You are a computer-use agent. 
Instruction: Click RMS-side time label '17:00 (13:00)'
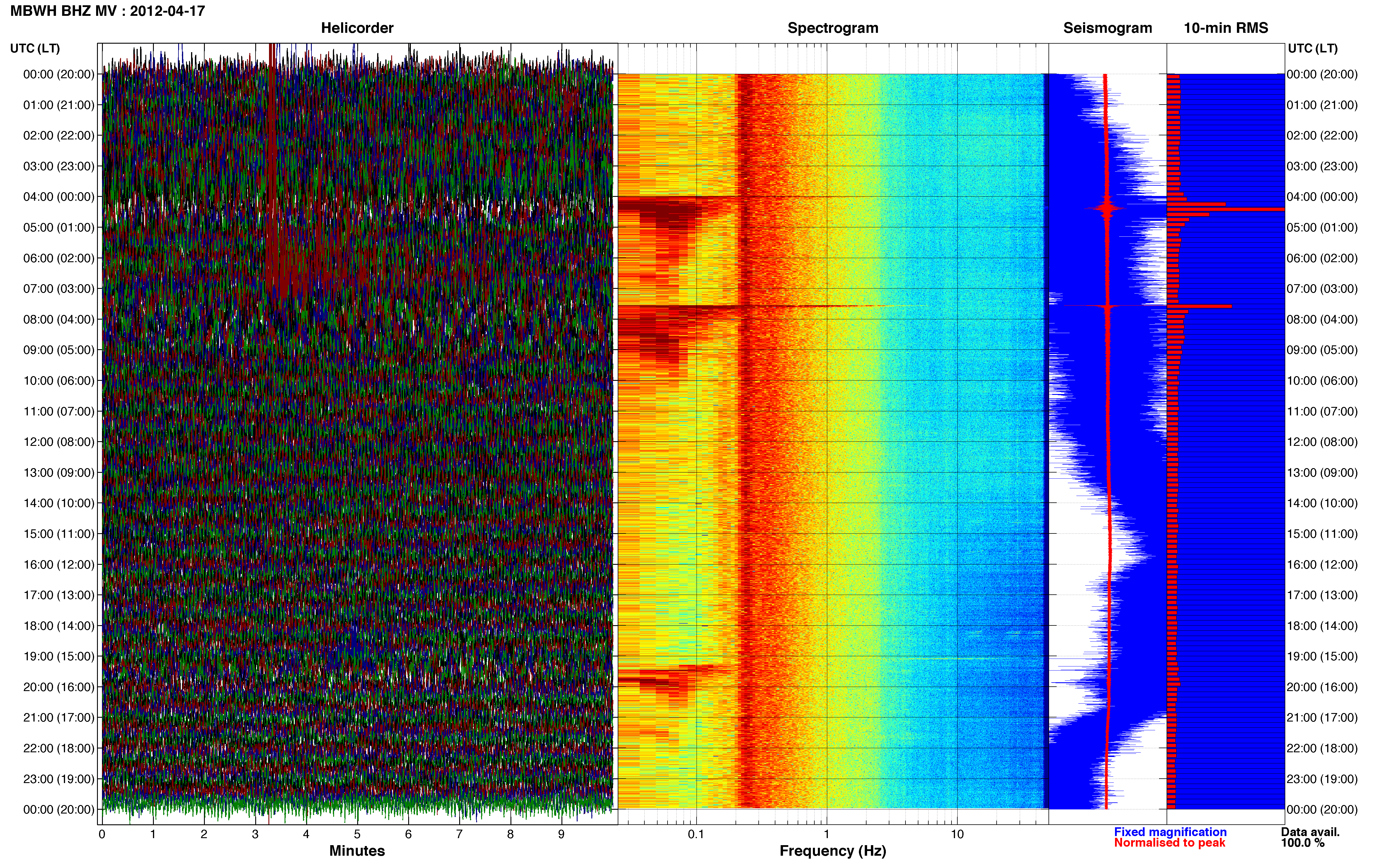click(1322, 595)
